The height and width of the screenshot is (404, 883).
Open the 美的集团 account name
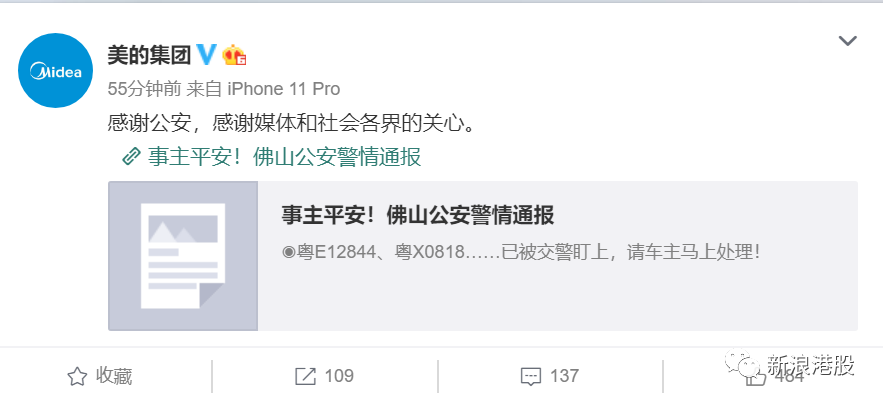150,55
